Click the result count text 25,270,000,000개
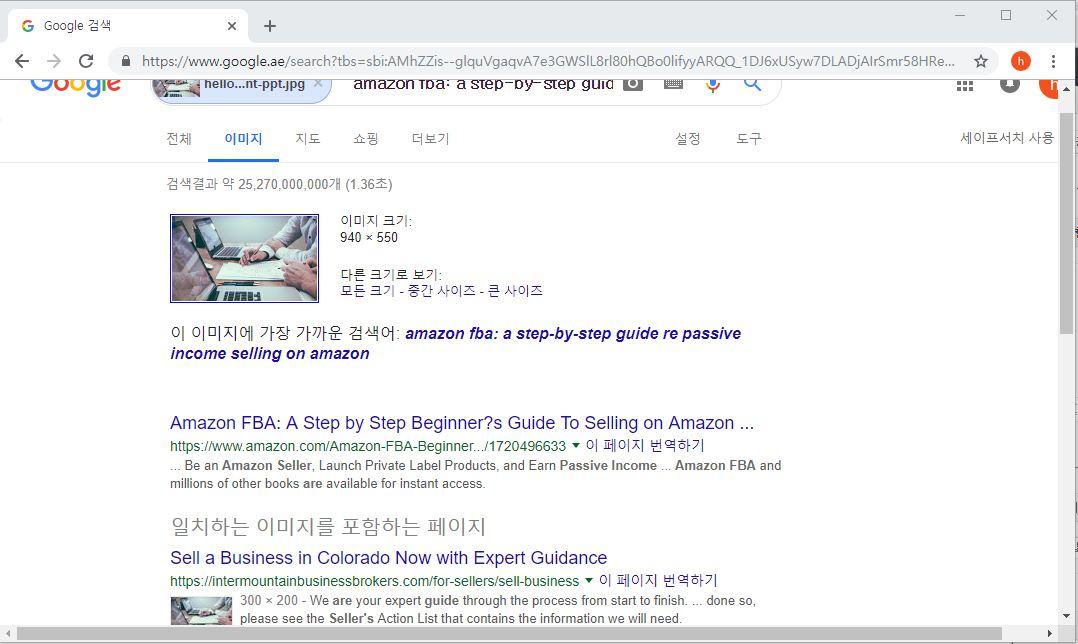The width and height of the screenshot is (1078, 644). [x=289, y=184]
